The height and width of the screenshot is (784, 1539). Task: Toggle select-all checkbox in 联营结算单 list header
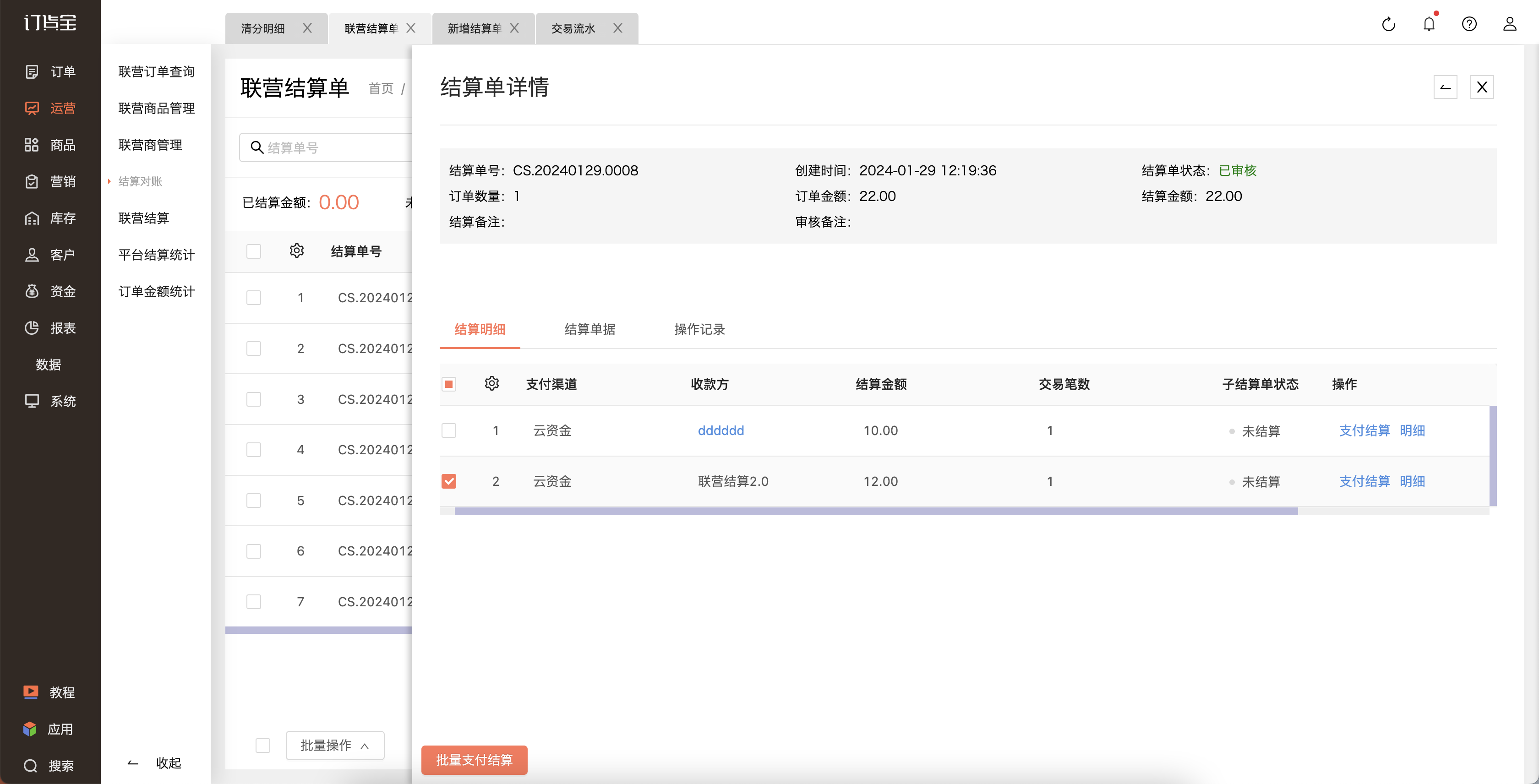coord(254,251)
